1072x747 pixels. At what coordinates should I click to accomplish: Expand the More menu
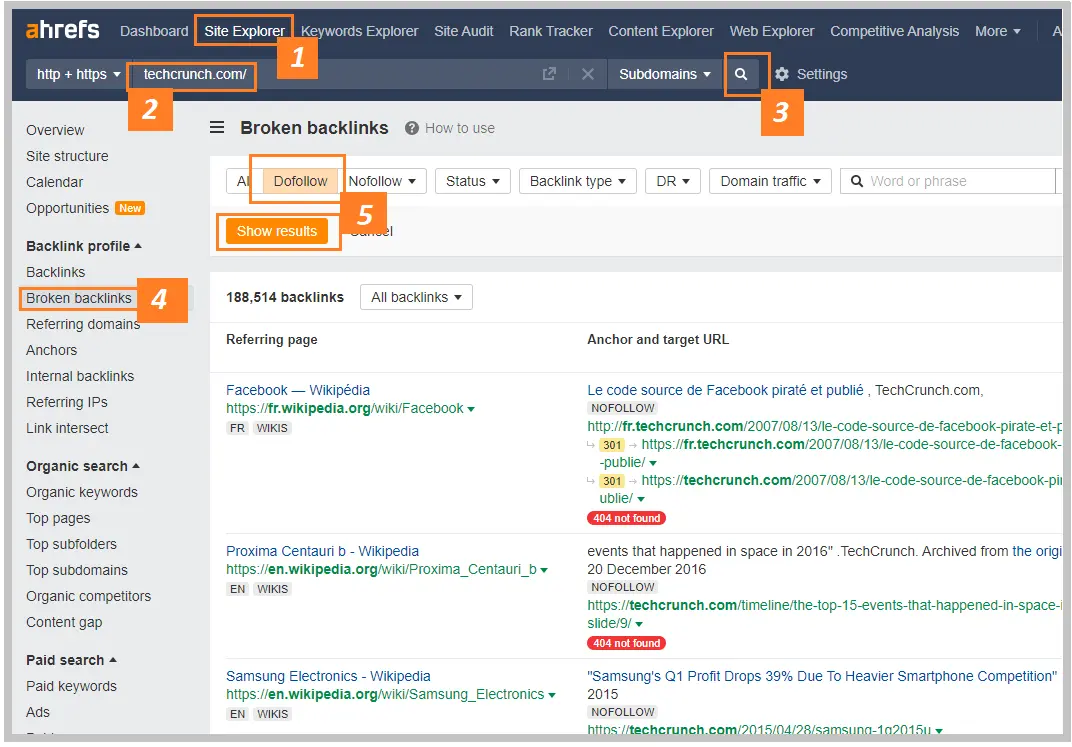point(997,31)
